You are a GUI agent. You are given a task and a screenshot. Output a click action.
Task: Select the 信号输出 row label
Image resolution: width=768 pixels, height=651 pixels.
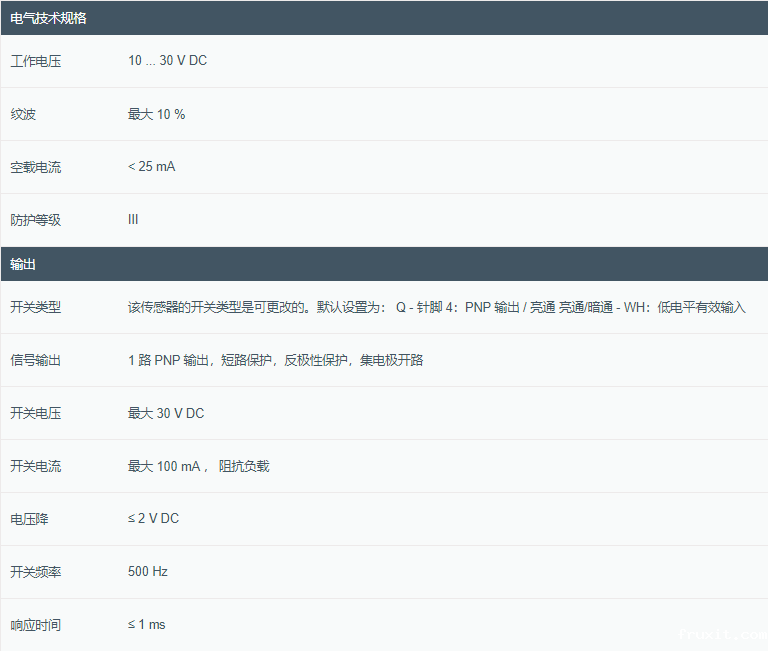click(x=36, y=360)
